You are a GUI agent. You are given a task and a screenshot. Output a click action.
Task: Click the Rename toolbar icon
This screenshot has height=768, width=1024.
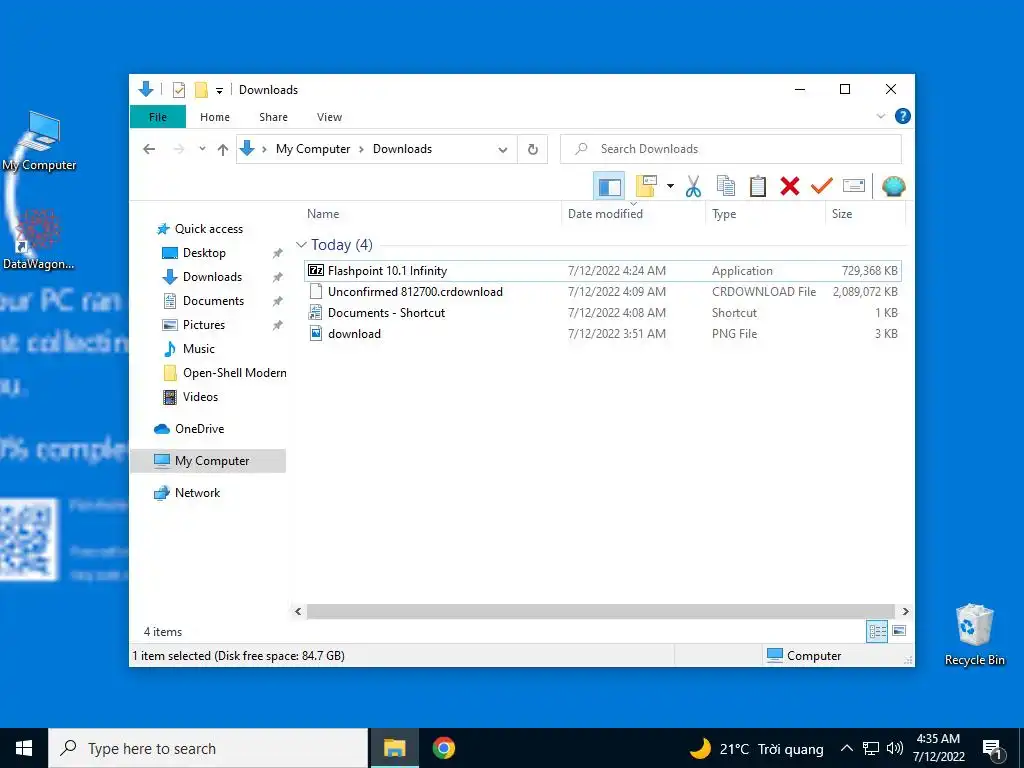854,187
